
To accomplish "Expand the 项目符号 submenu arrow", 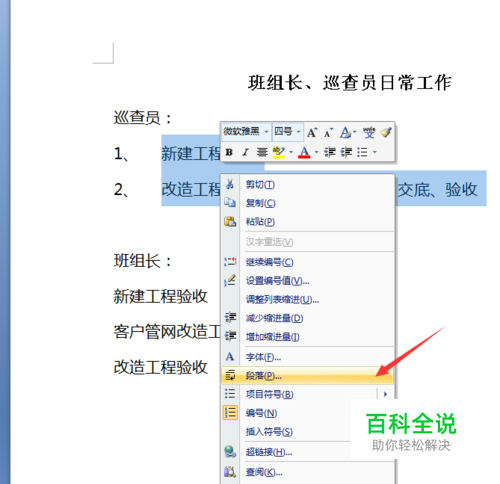I will 386,394.
